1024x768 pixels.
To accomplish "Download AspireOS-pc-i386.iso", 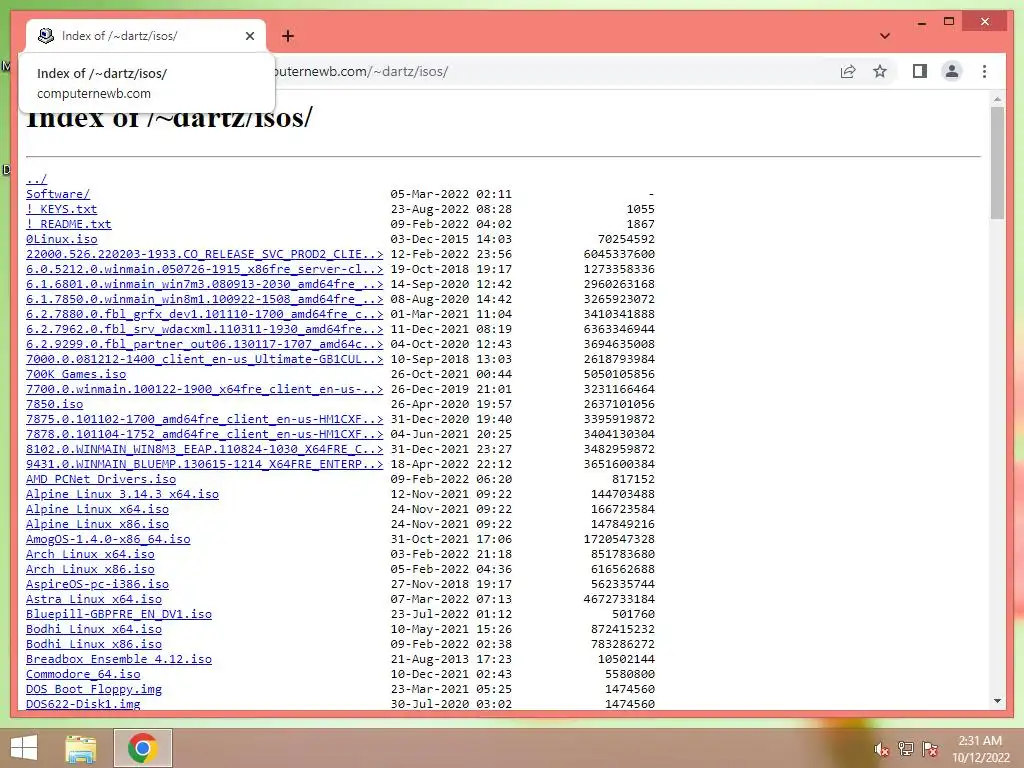I will click(97, 584).
